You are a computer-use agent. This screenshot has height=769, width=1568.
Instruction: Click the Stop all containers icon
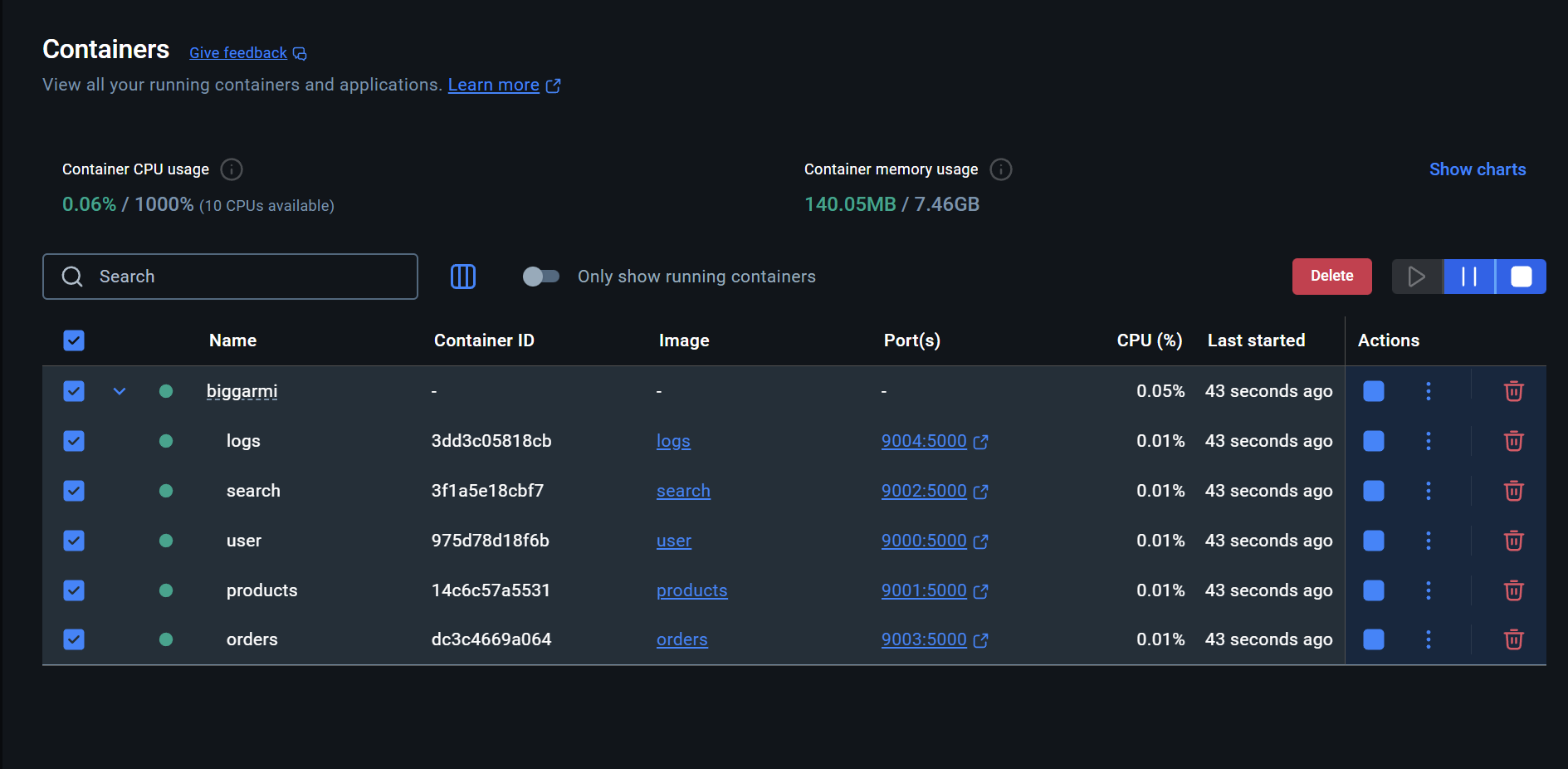1521,277
